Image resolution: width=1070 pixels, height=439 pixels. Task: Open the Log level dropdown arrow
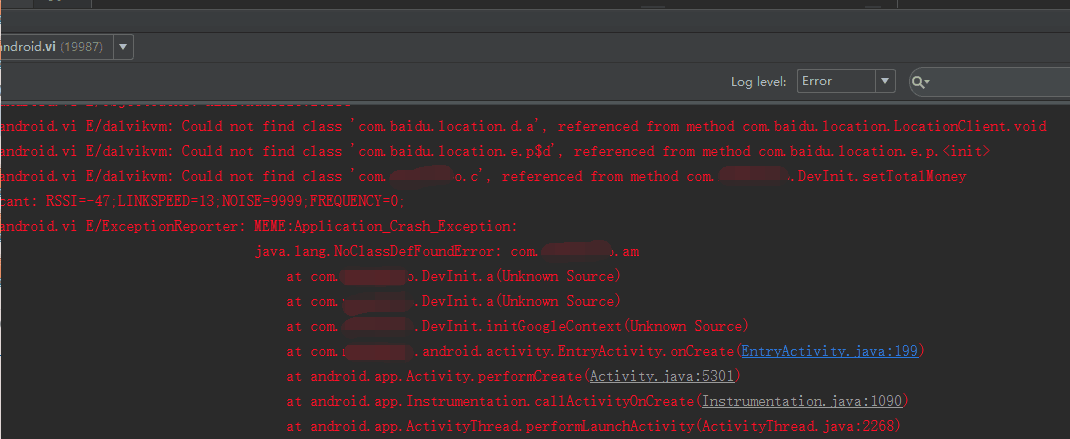pyautogui.click(x=885, y=81)
